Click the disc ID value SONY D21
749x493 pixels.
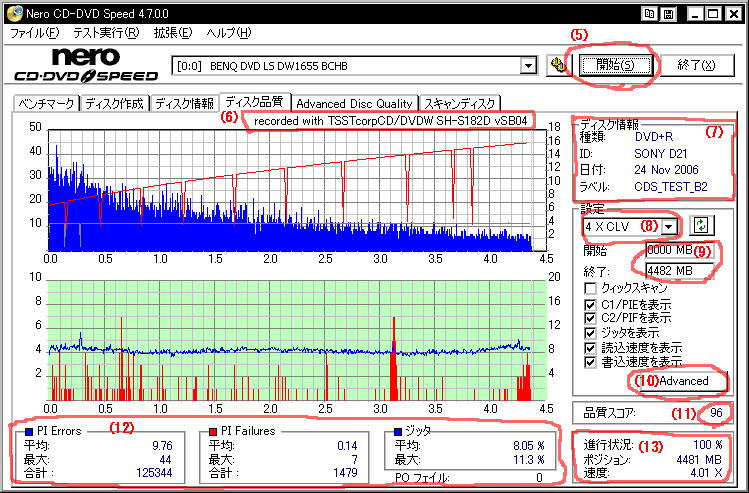[x=660, y=154]
